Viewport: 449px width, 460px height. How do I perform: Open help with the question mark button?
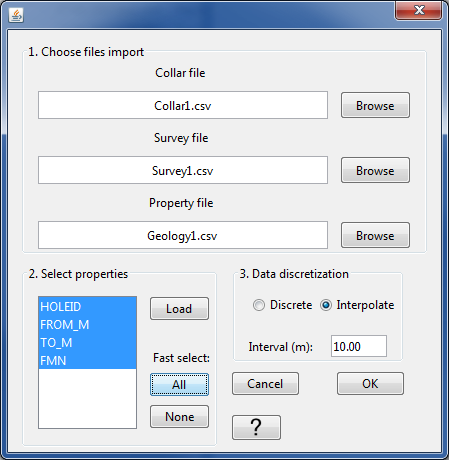coord(256,427)
